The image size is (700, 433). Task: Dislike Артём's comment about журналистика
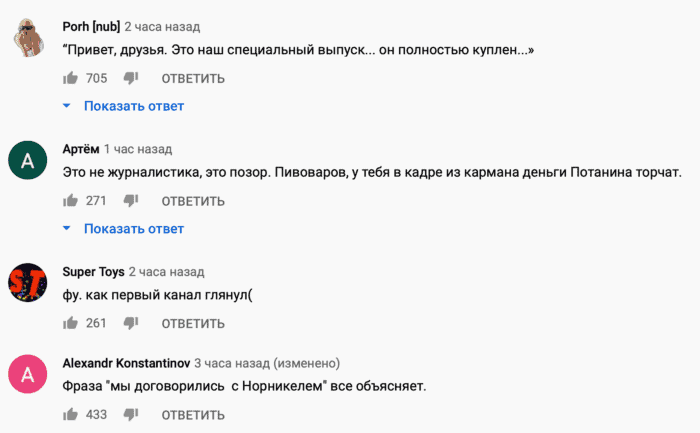point(131,201)
